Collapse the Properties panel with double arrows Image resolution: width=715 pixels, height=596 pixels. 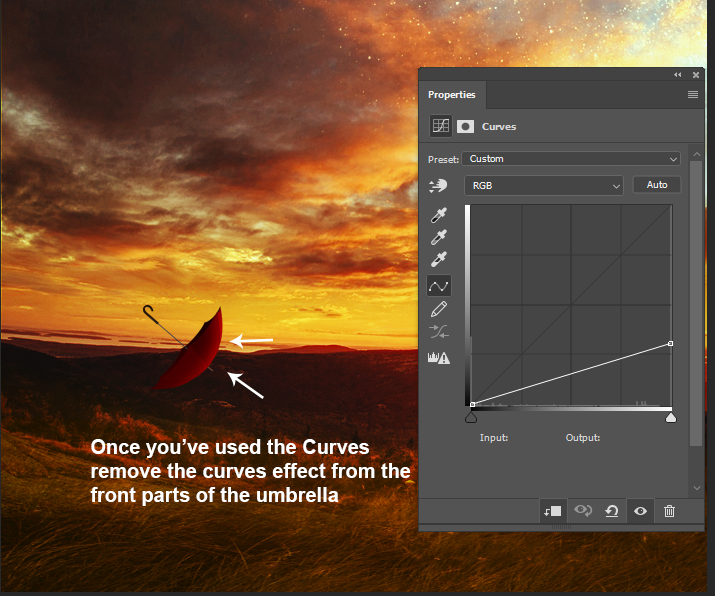pos(679,75)
